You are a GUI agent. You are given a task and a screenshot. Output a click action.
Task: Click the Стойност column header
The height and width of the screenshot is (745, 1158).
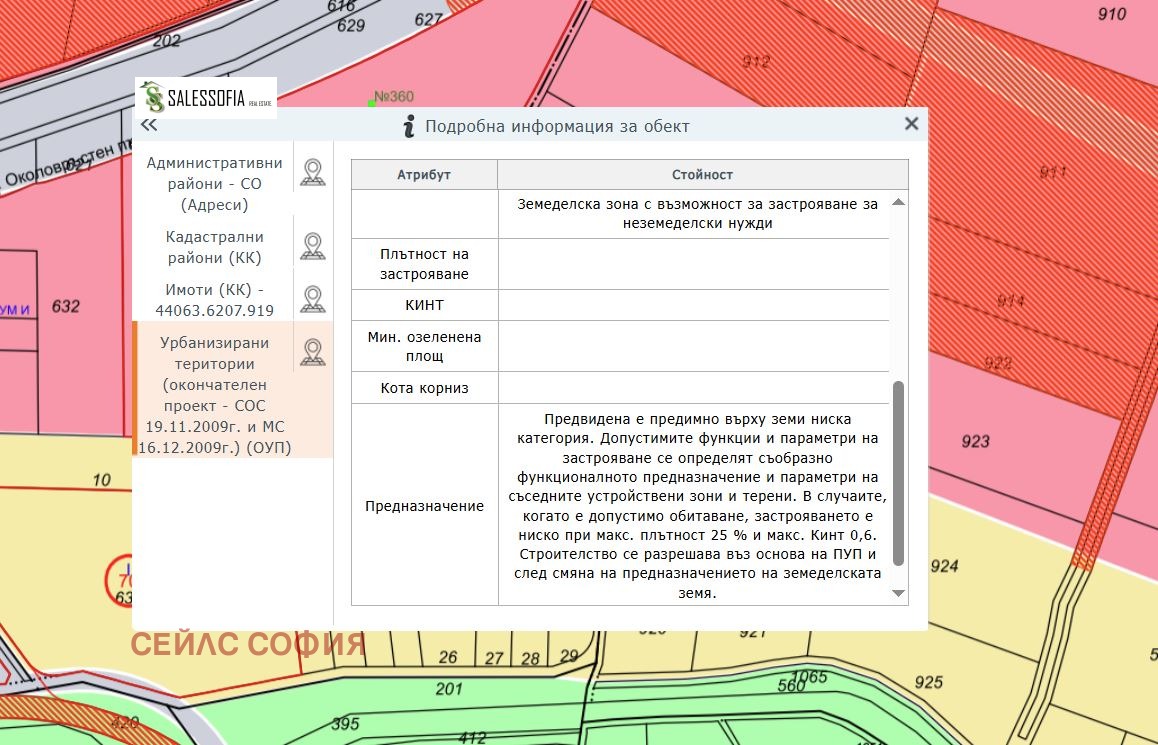tap(702, 175)
